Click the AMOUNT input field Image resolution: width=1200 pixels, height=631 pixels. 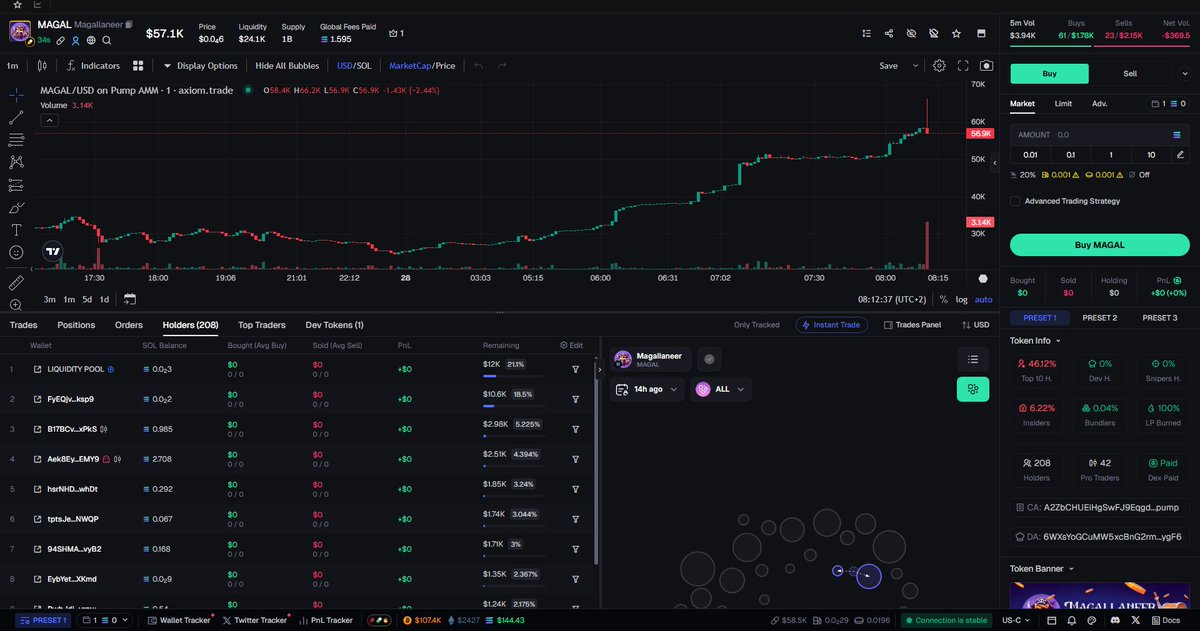[x=1099, y=134]
